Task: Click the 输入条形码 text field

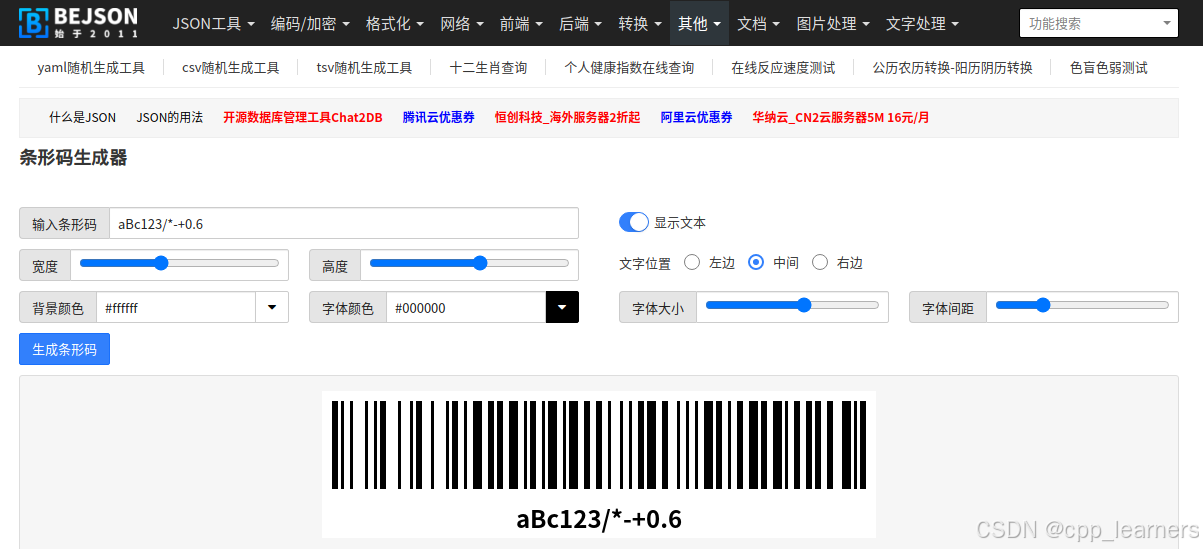Action: pyautogui.click(x=344, y=223)
